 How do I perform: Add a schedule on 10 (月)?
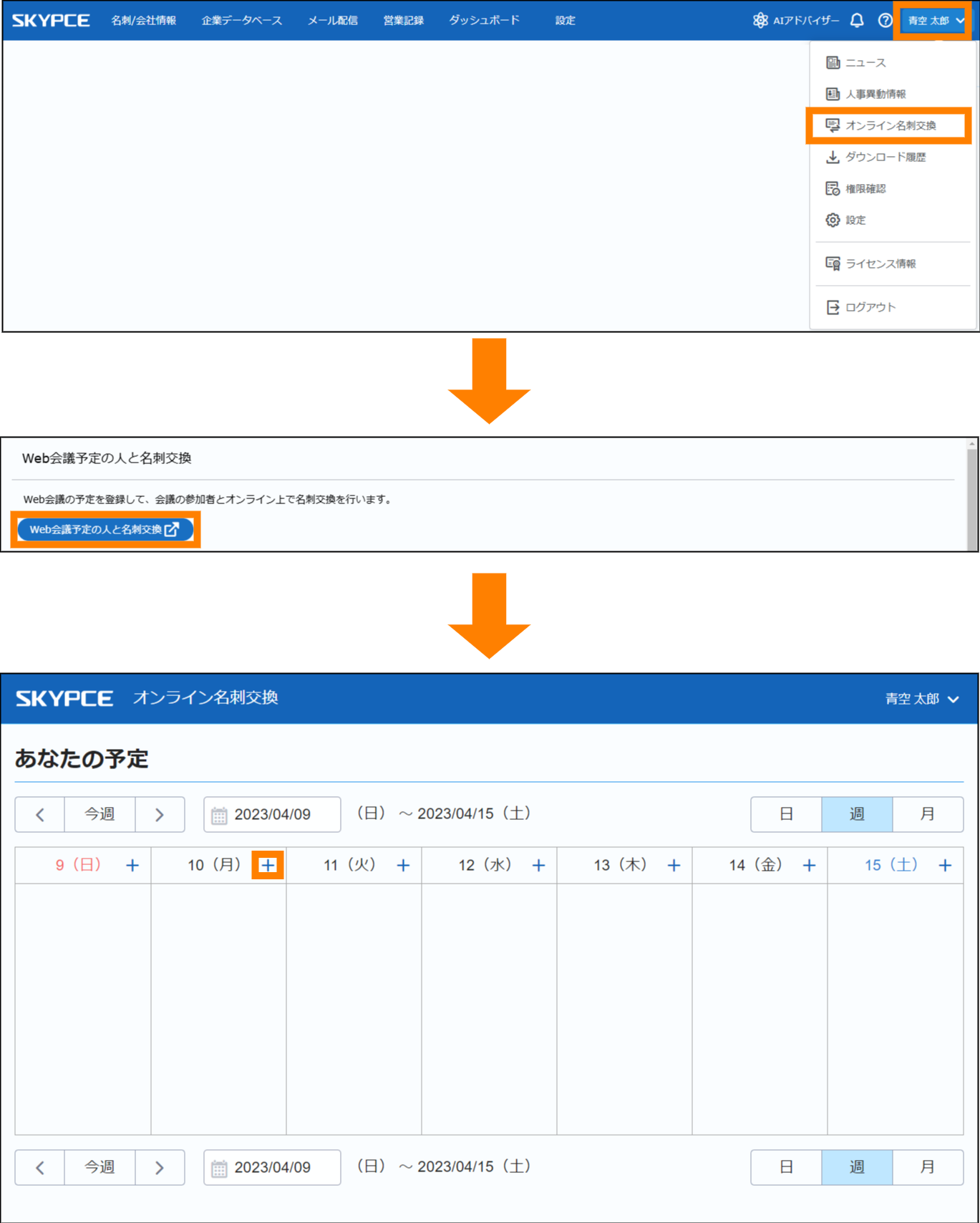pos(268,865)
